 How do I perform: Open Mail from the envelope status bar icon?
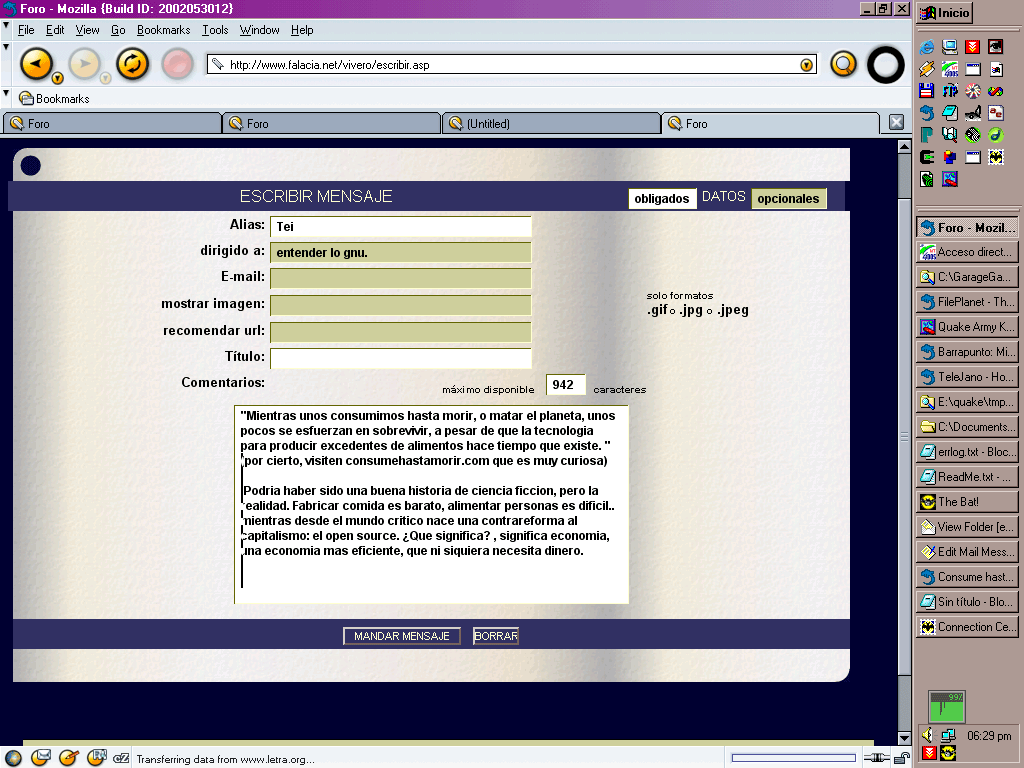(40, 758)
